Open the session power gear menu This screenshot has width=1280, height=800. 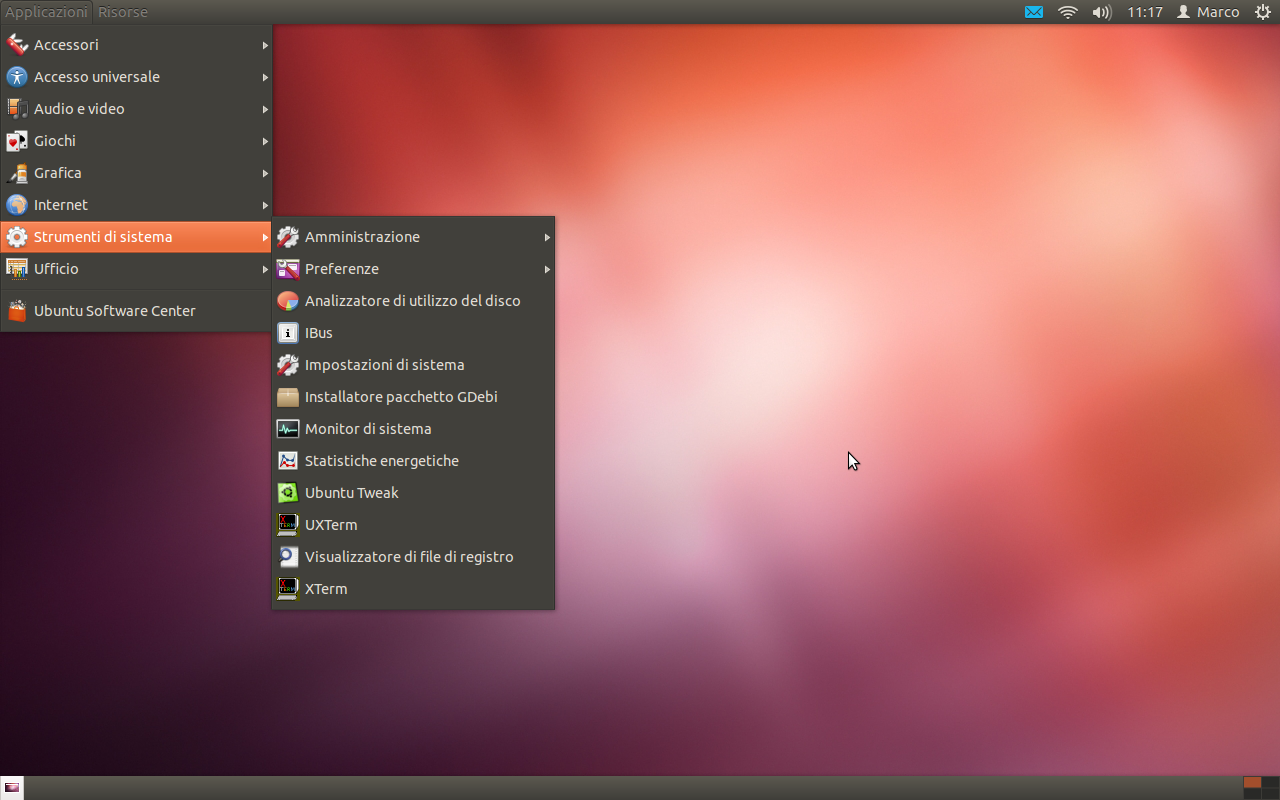(1262, 12)
